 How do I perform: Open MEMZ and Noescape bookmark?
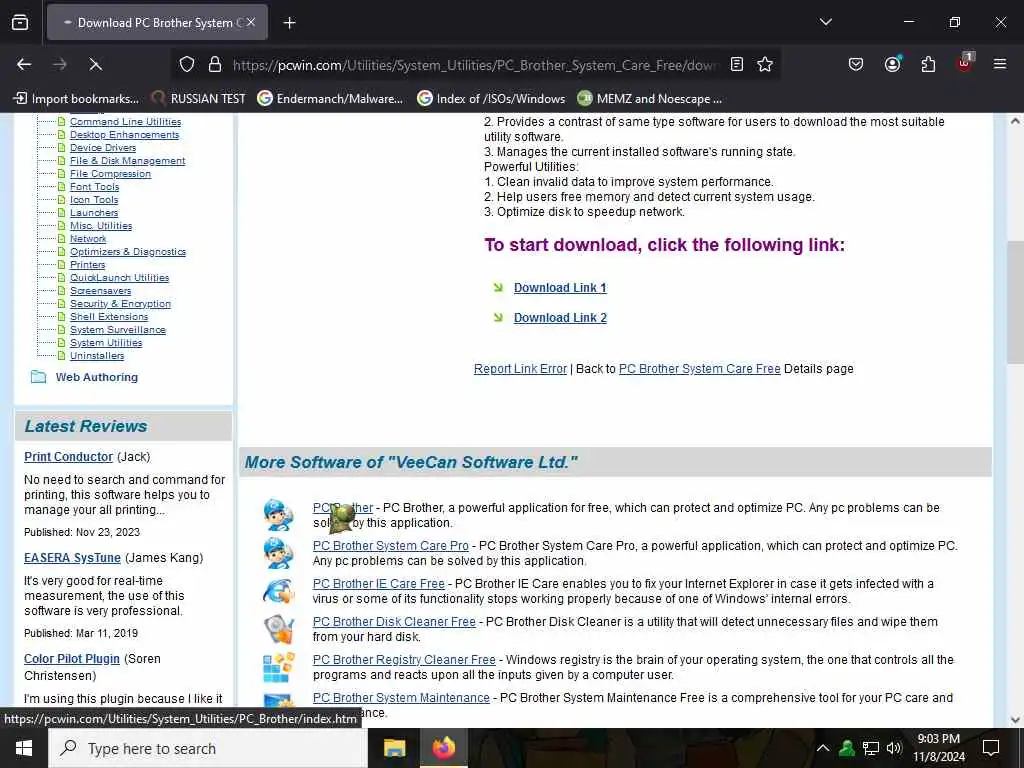(650, 99)
